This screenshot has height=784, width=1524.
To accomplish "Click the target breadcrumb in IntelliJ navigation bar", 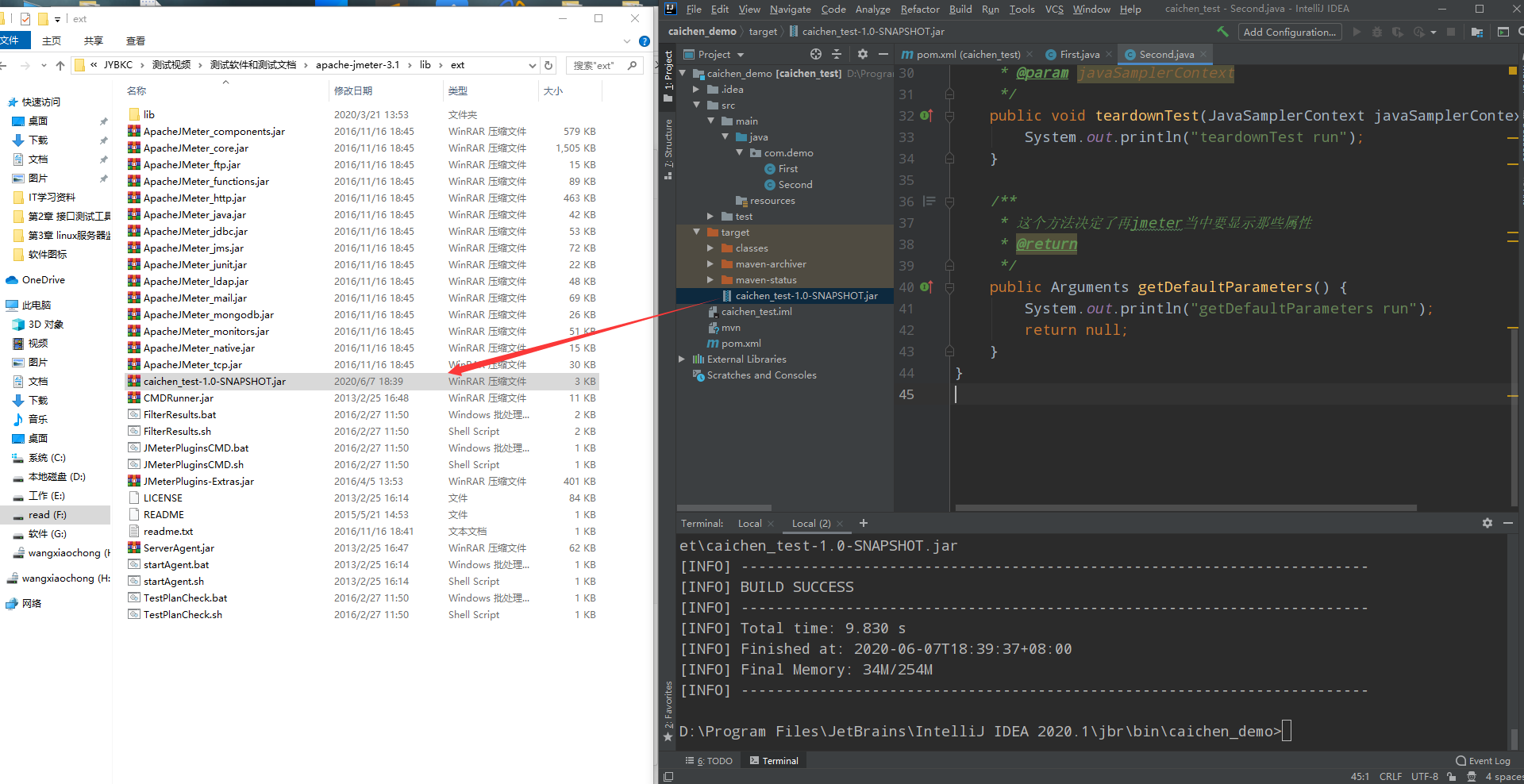I will (763, 32).
